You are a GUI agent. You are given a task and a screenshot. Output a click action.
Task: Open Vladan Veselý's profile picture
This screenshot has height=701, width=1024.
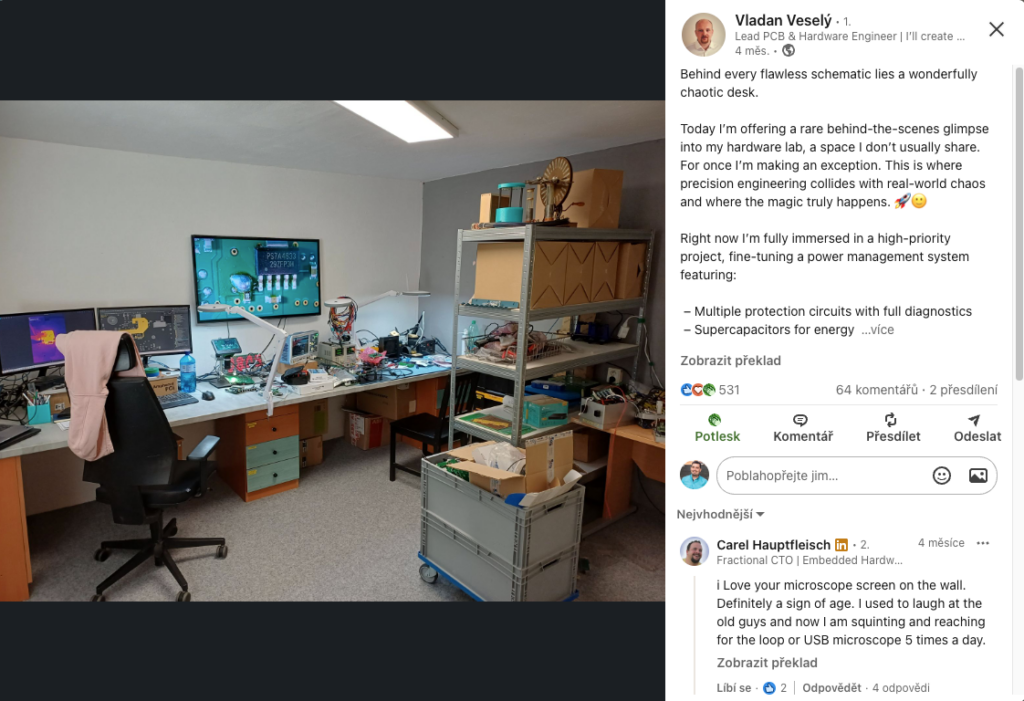point(703,35)
